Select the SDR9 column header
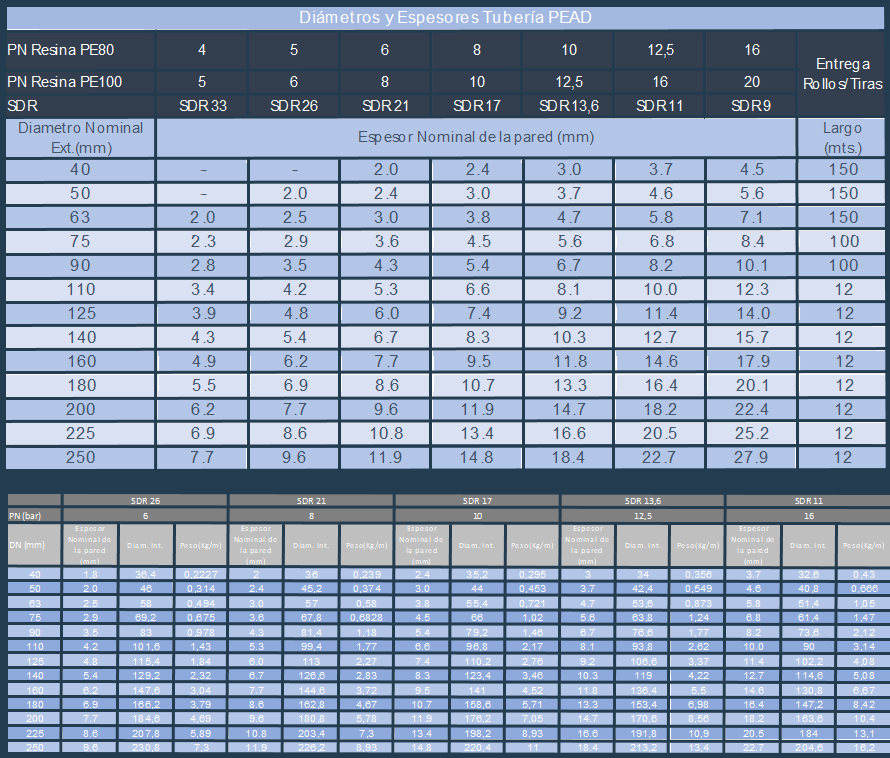This screenshot has height=758, width=890. (750, 105)
